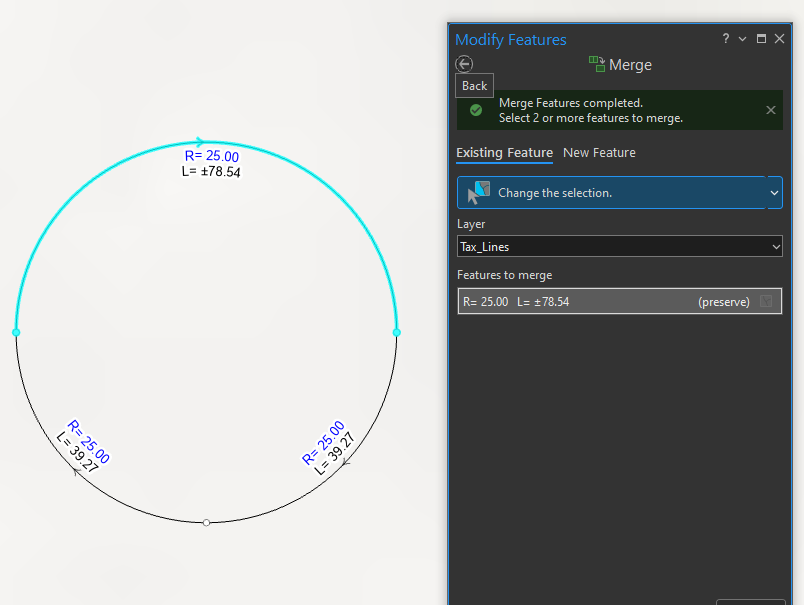The height and width of the screenshot is (605, 804).
Task: Click the direction arrow on lower-left arc
Action: (x=76, y=472)
